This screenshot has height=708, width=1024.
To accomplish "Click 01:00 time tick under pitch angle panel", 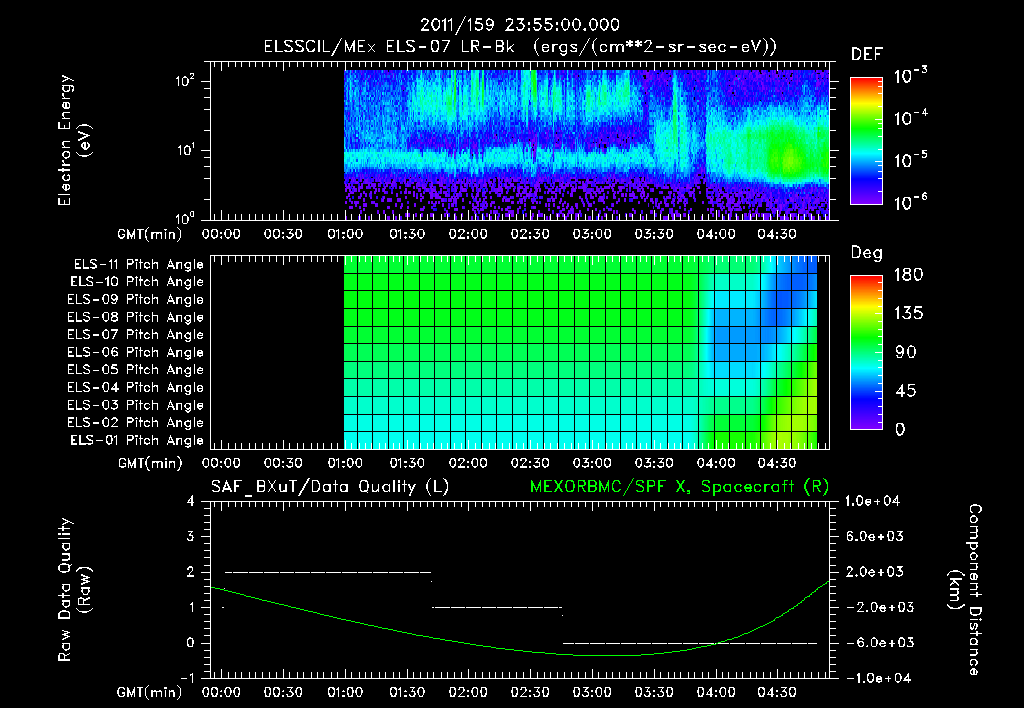I will click(345, 463).
